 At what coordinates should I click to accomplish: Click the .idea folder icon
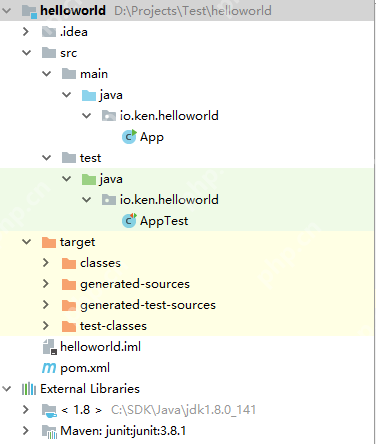point(49,32)
